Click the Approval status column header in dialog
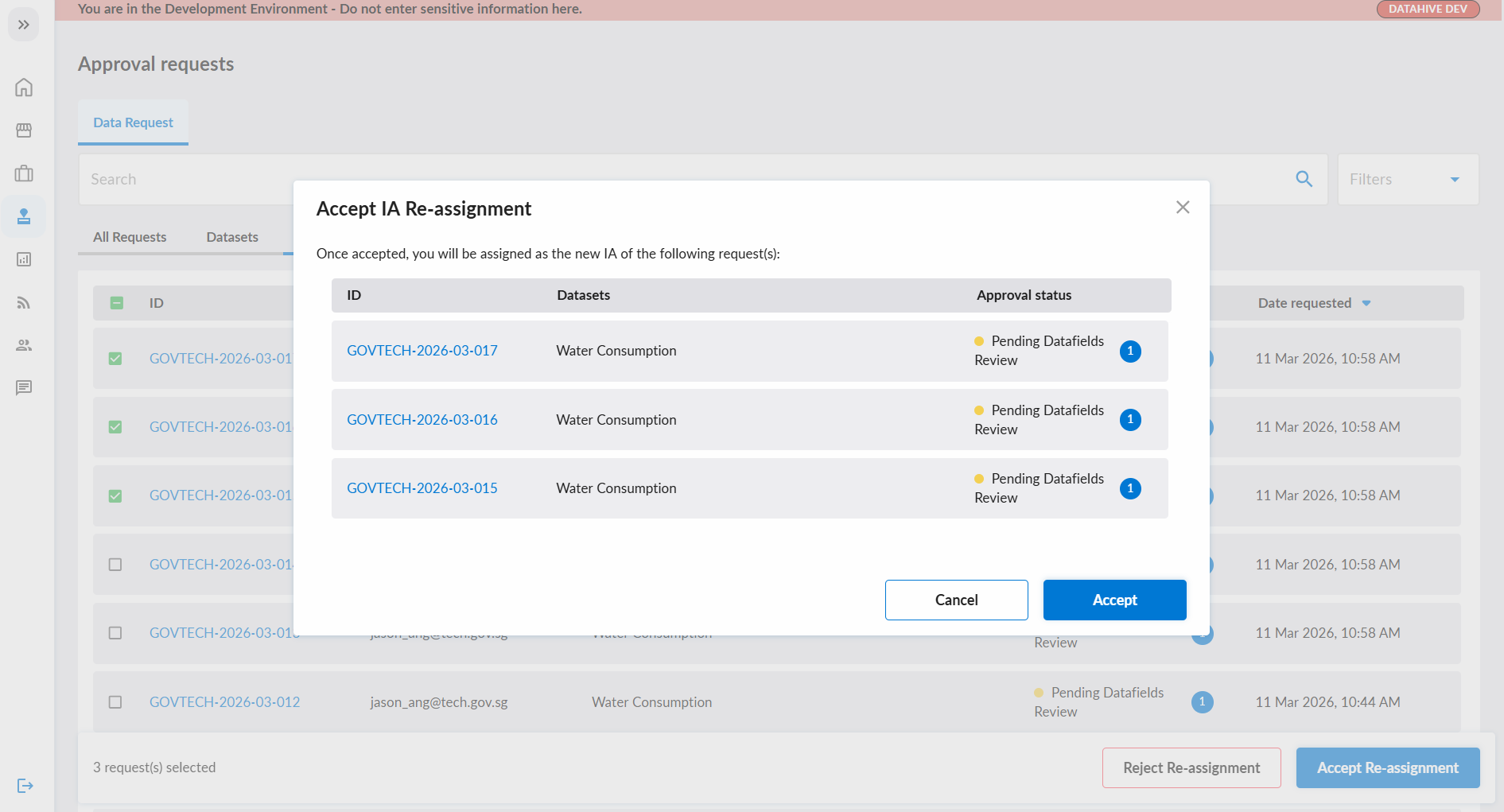1504x812 pixels. click(1024, 295)
